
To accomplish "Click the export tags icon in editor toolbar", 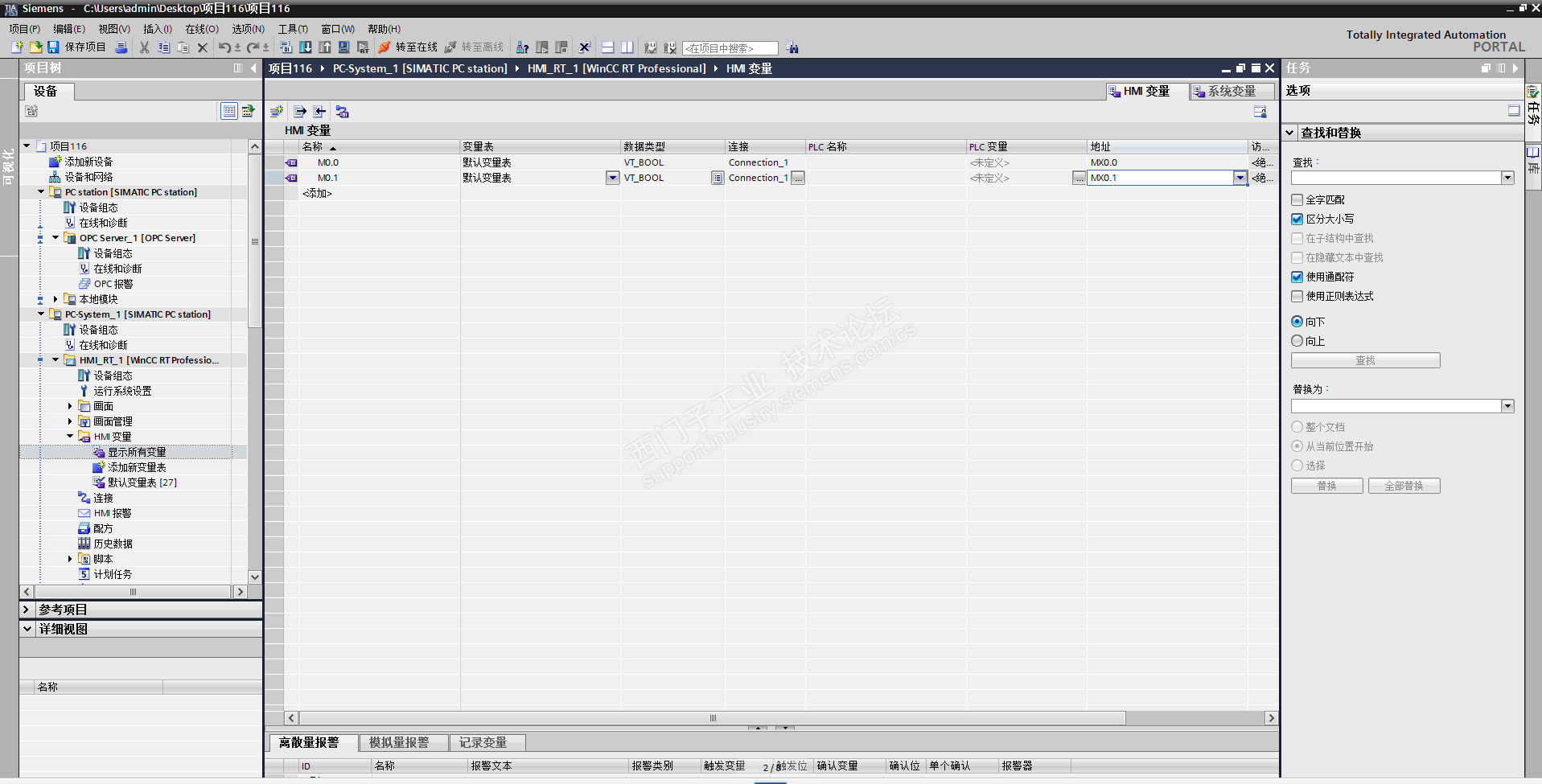I will pos(300,112).
